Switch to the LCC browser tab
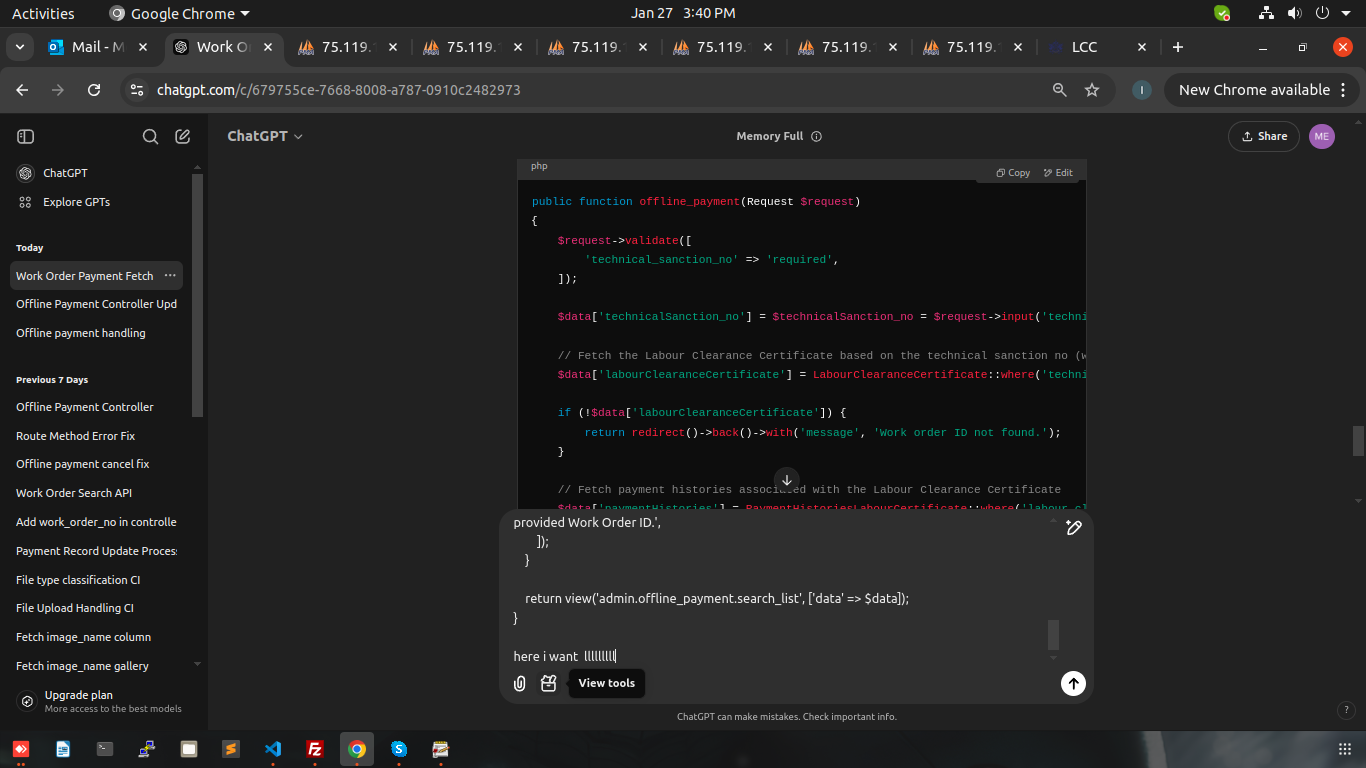 pyautogui.click(x=1084, y=47)
